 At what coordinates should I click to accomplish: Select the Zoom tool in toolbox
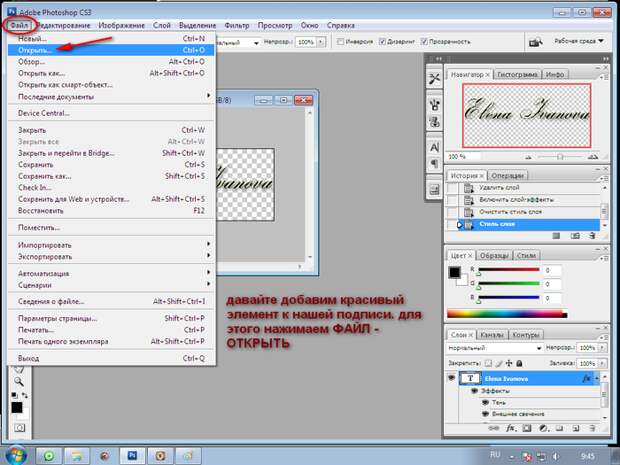[18, 381]
